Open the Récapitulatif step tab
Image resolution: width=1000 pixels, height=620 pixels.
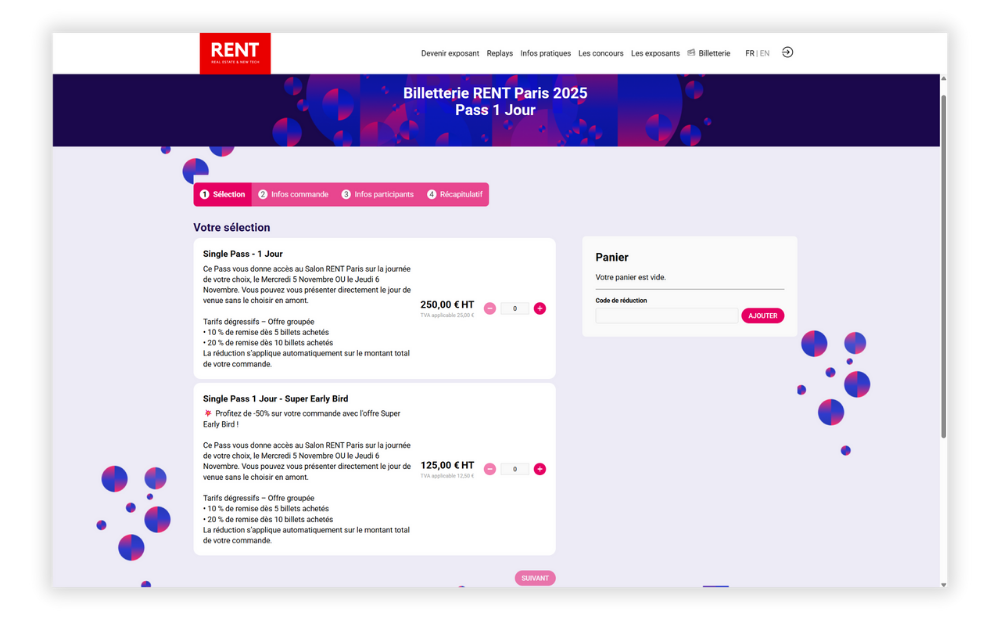coord(455,194)
